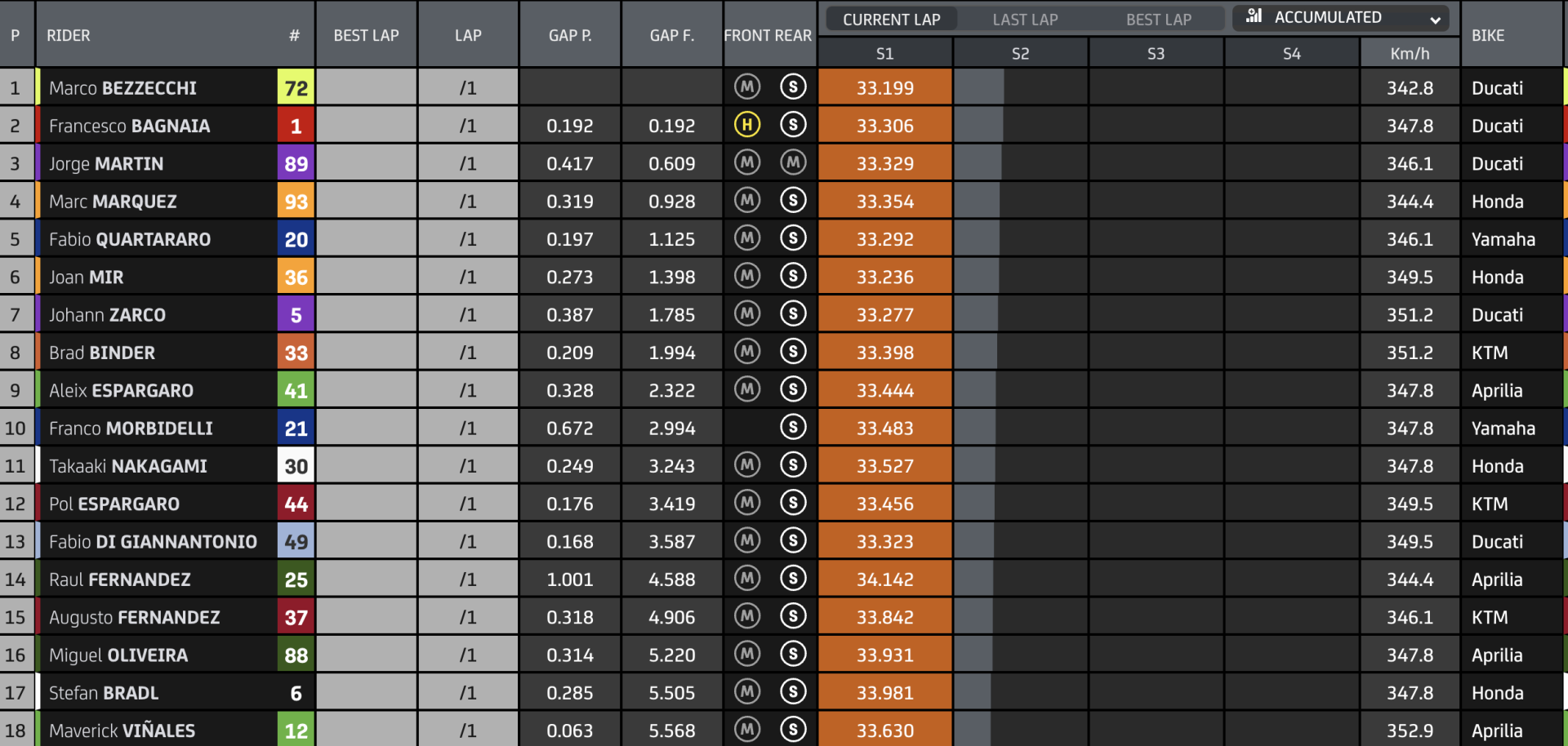Click Bezzecchi's S1 time 33.199

[x=885, y=87]
